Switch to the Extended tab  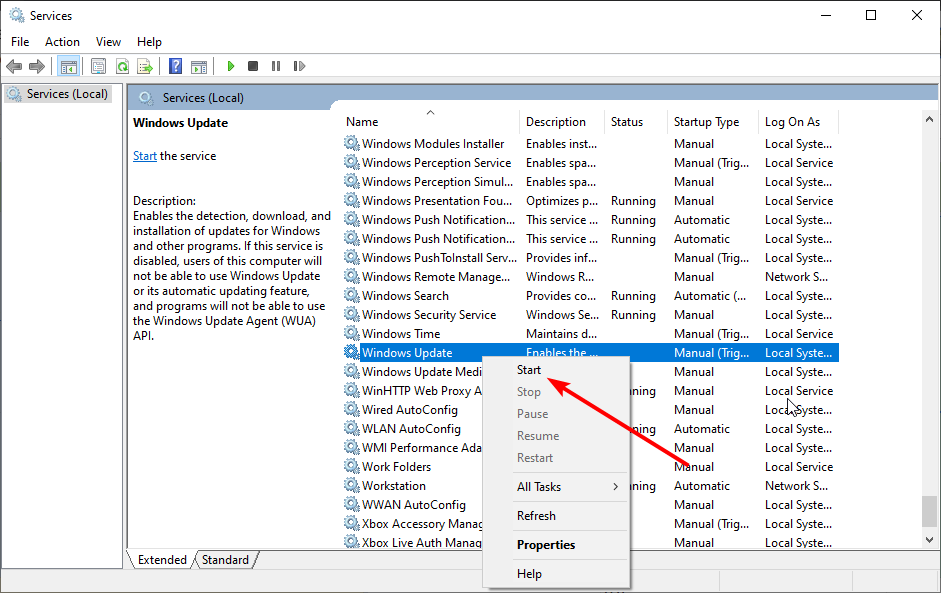point(162,559)
